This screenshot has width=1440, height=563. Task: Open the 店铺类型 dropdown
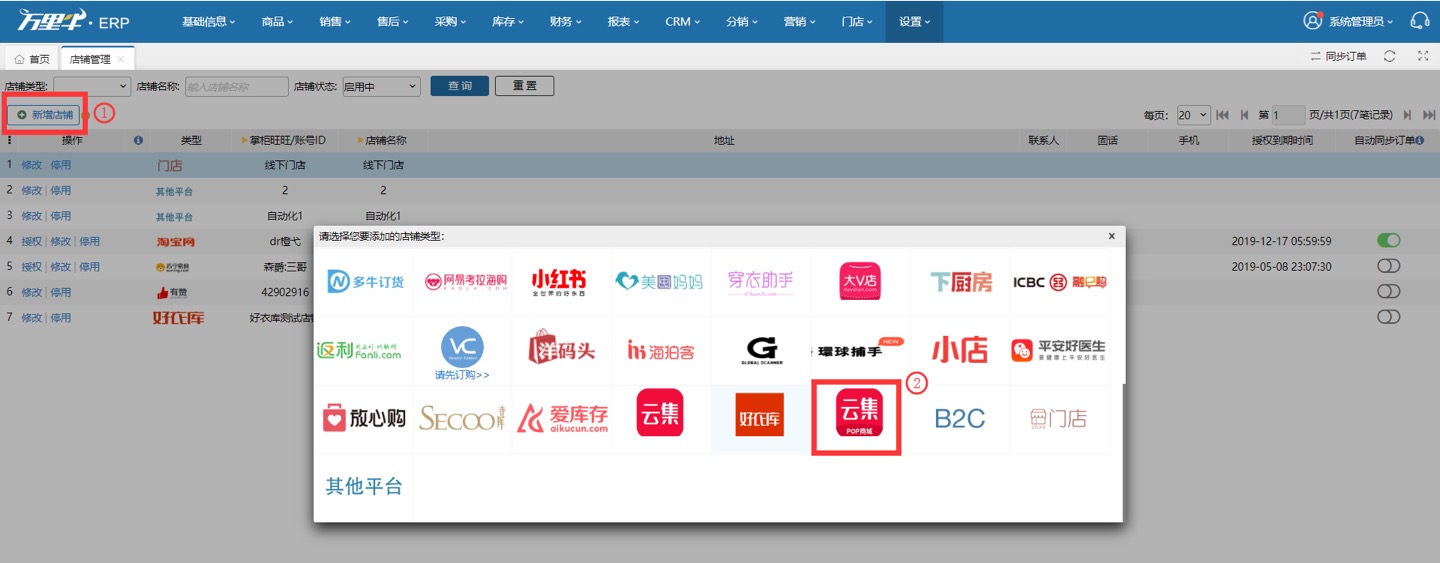pos(92,87)
